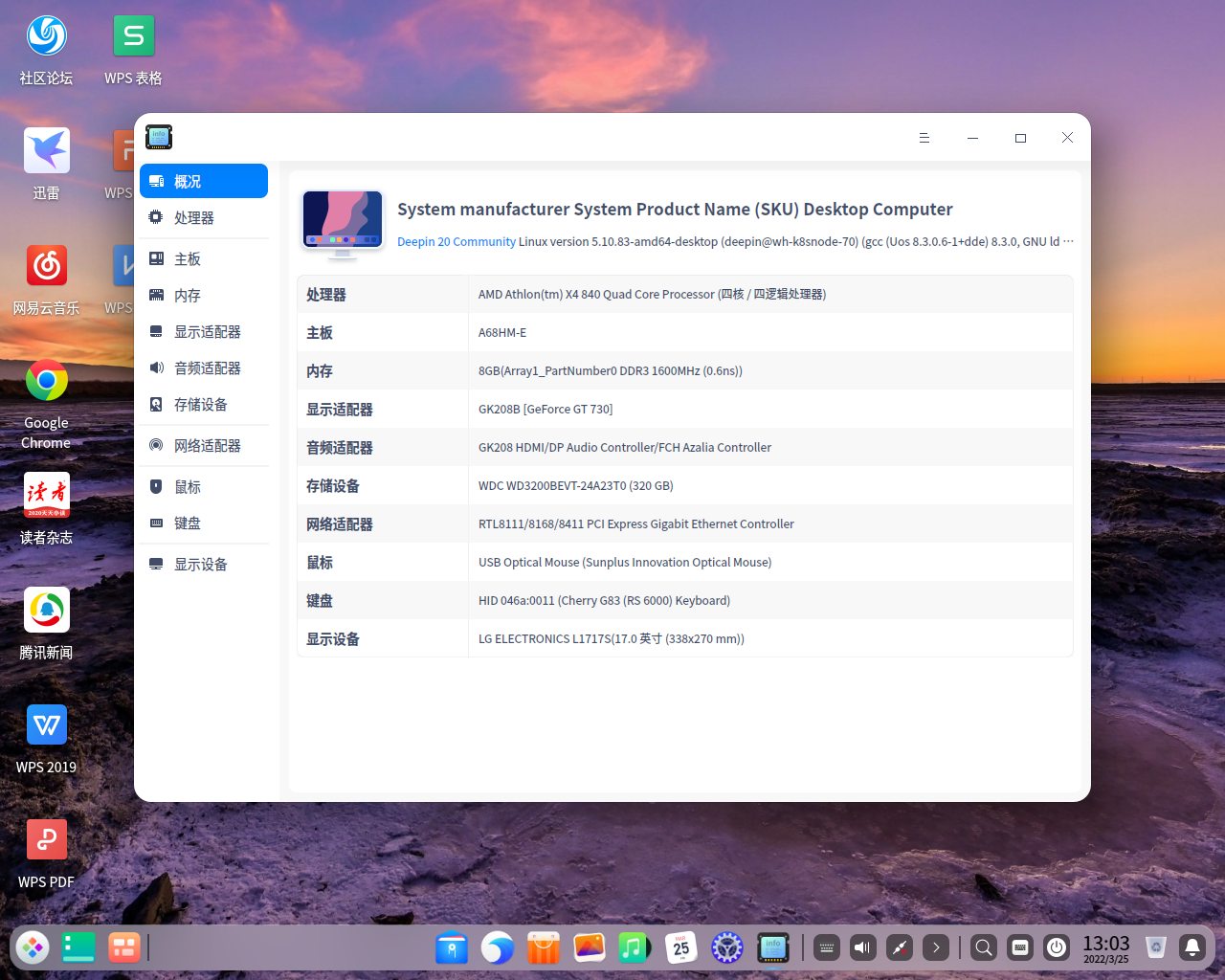Expand the hidden tray icons chevron
Screen dimensions: 1225x980
(935, 947)
